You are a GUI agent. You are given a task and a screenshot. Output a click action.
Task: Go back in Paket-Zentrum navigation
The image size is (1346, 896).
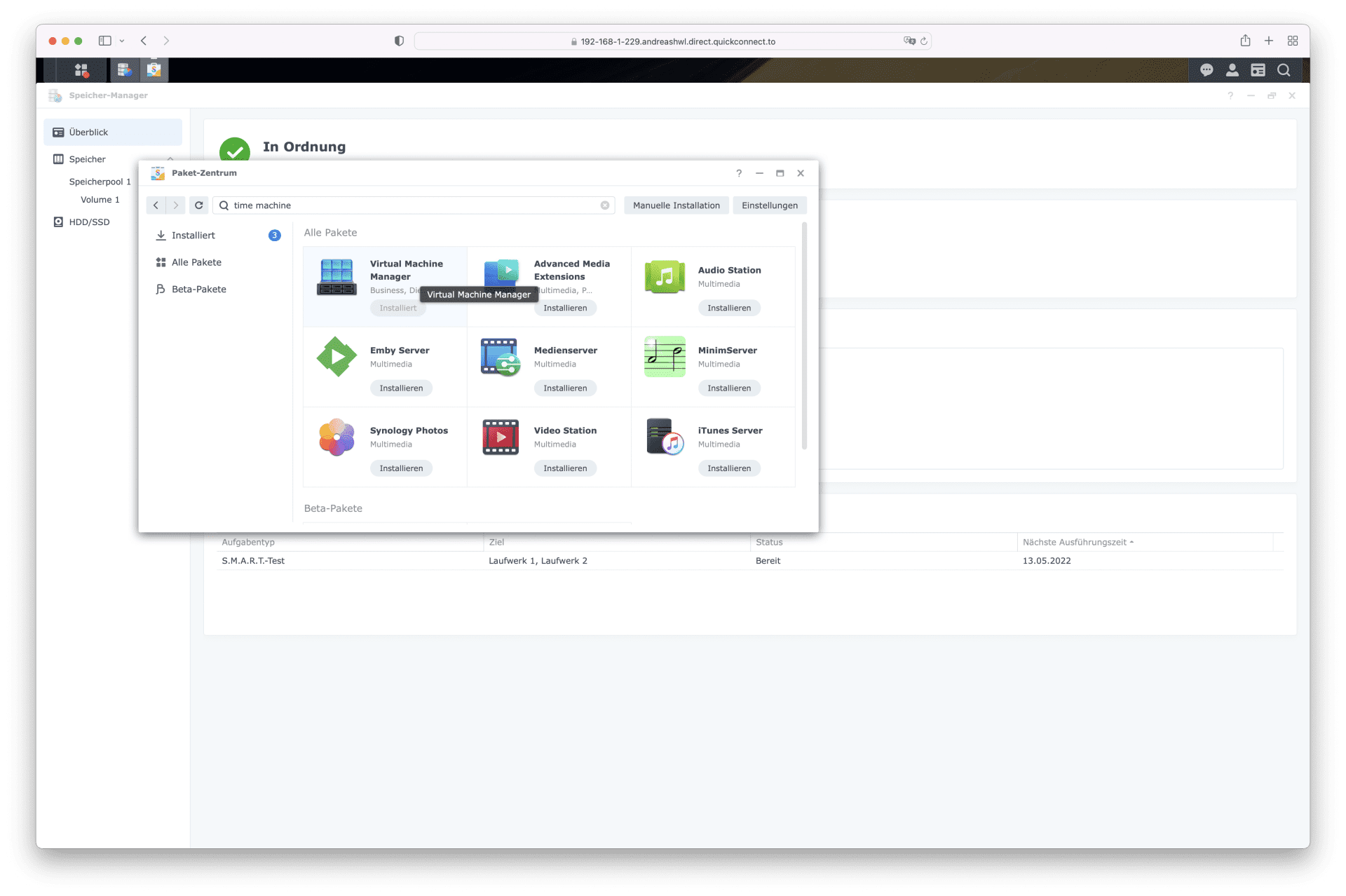tap(156, 205)
